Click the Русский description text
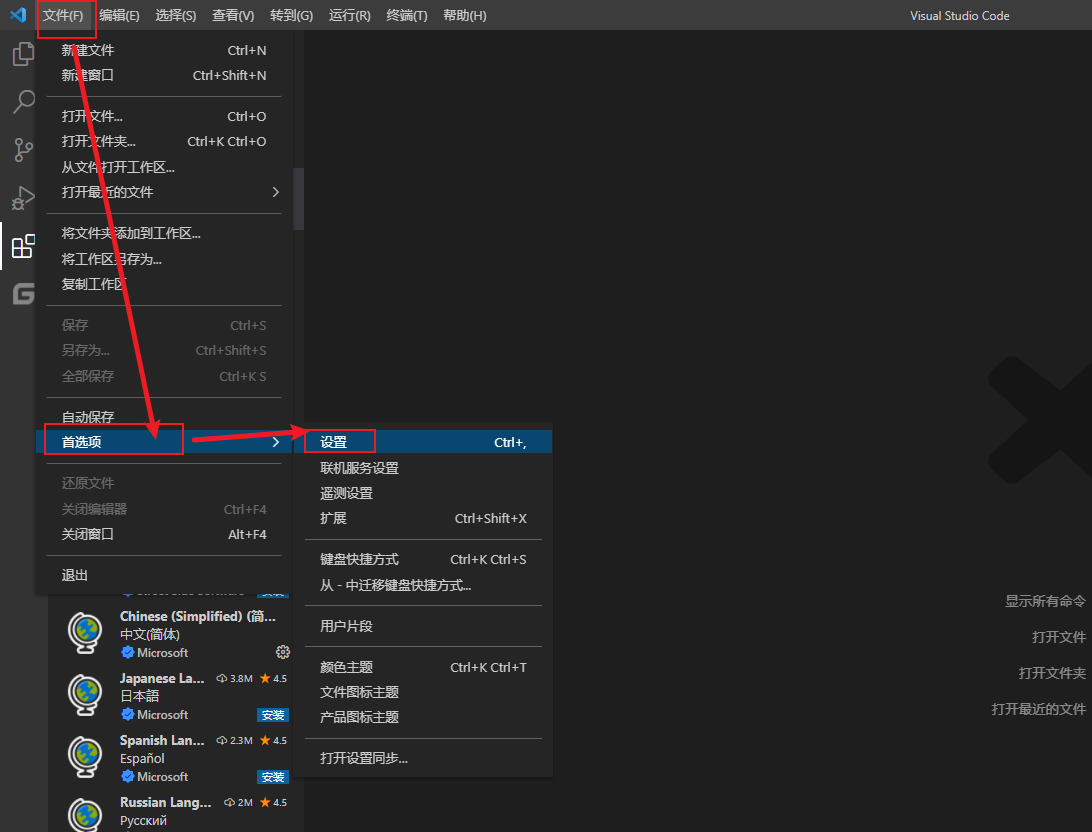The width and height of the screenshot is (1092, 832). pyautogui.click(x=143, y=821)
